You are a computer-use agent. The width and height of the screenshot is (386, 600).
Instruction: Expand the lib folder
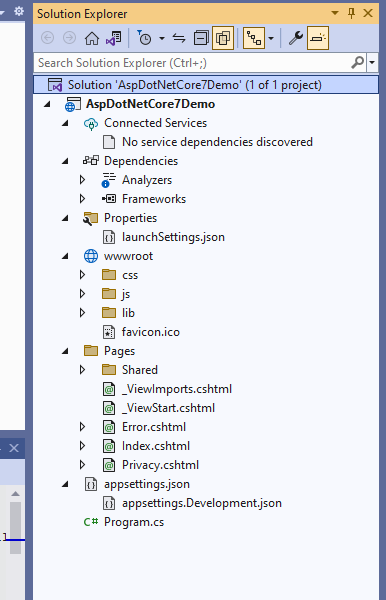pos(82,313)
